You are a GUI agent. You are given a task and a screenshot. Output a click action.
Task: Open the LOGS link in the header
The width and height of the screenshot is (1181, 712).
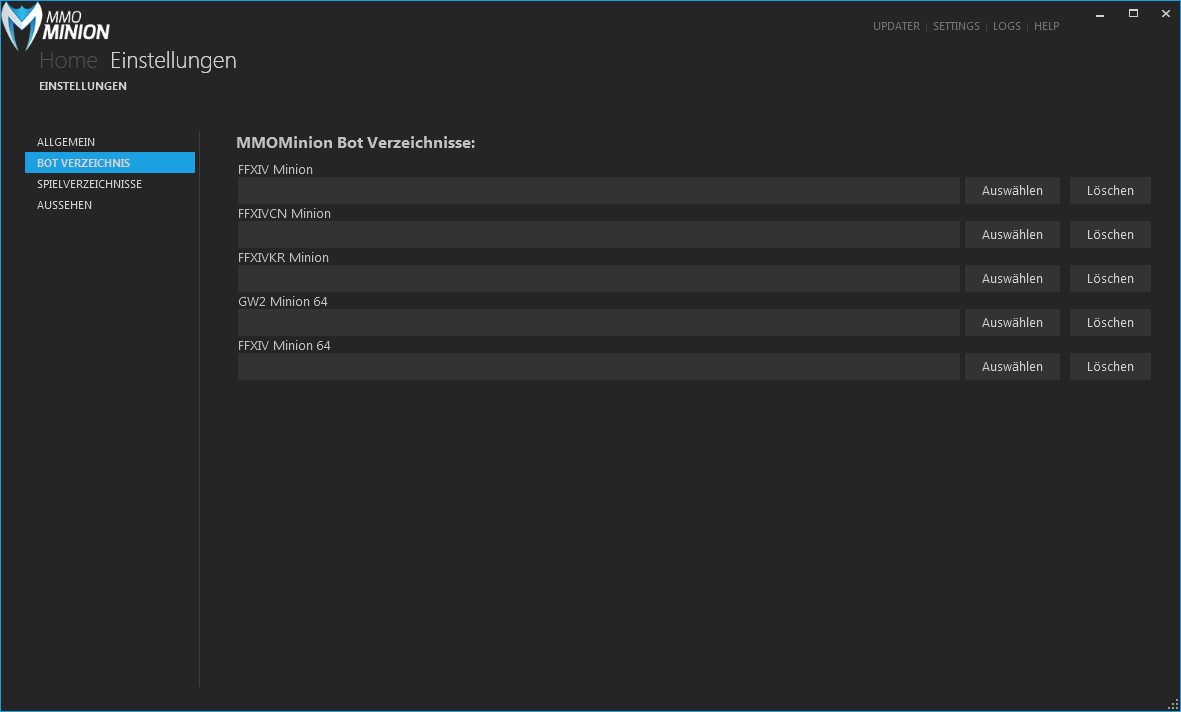tap(1006, 26)
